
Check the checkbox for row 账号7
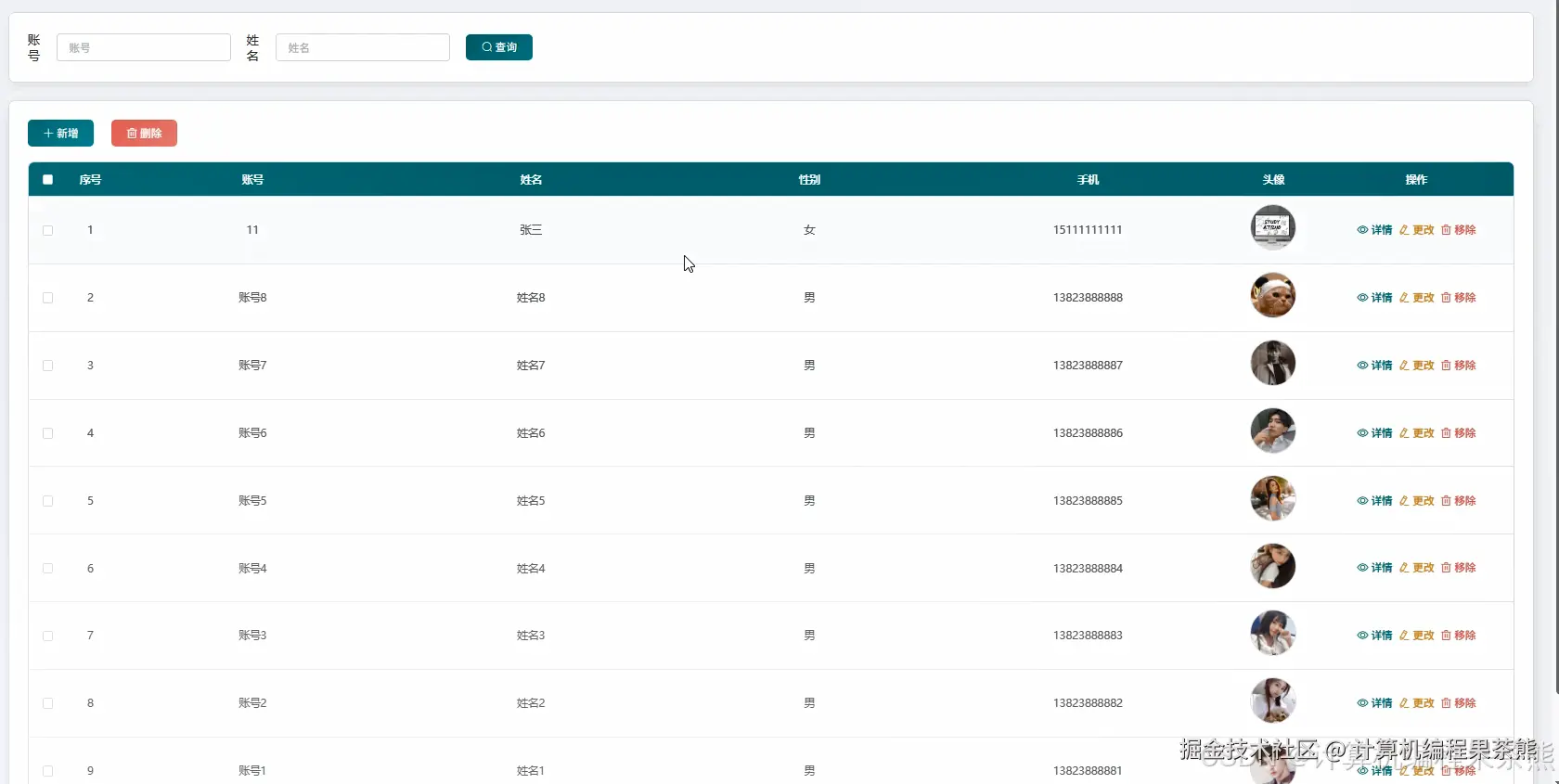click(48, 366)
